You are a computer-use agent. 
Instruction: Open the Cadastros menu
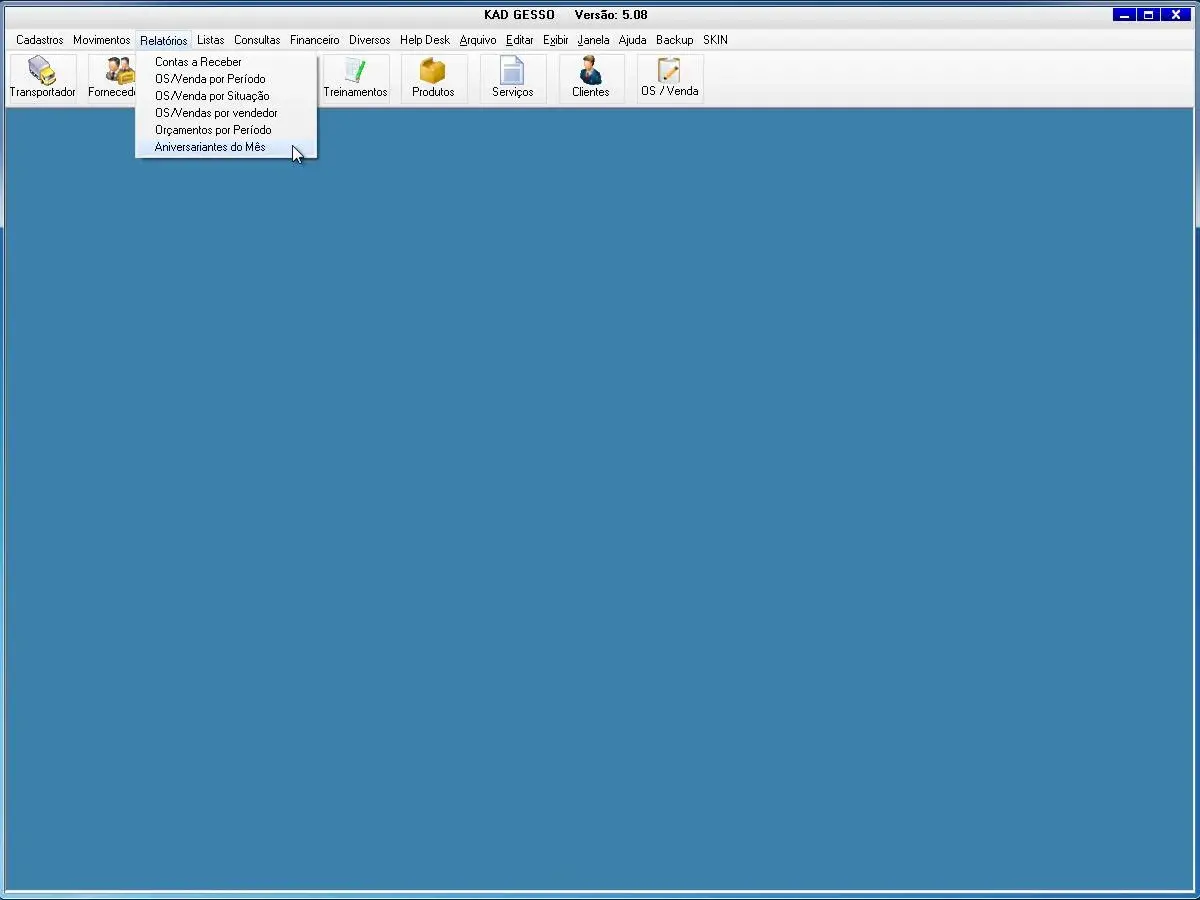tap(39, 40)
